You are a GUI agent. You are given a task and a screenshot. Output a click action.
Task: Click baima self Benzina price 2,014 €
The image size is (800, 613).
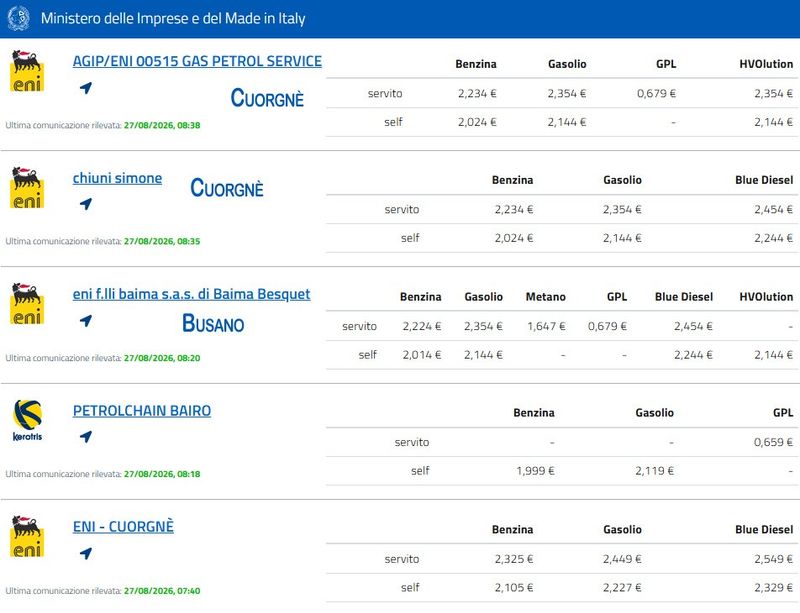[422, 355]
